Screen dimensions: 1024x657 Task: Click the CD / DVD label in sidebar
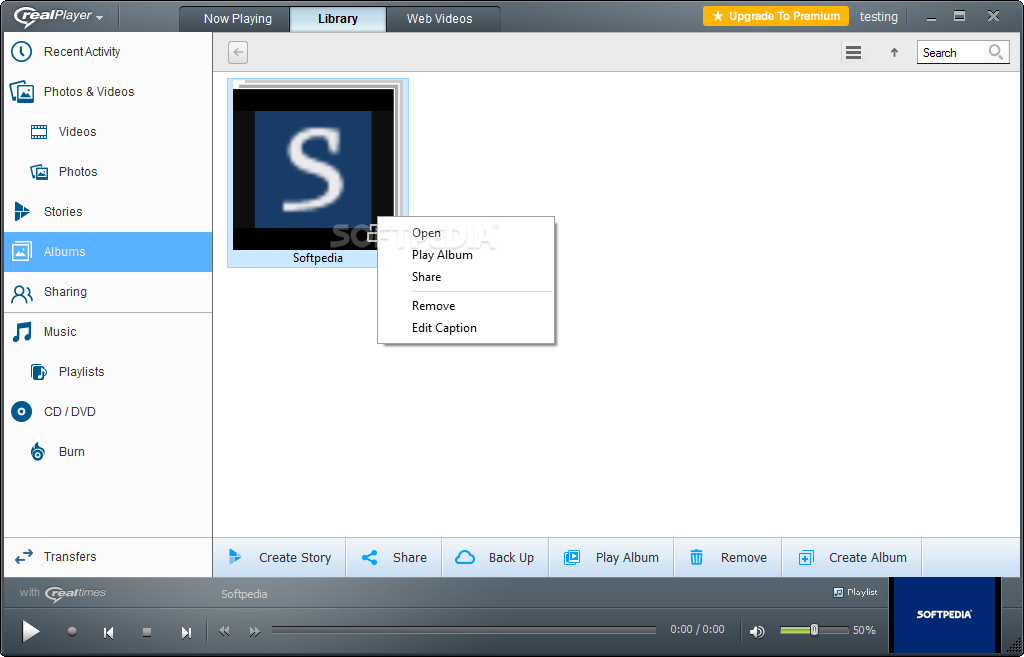(x=70, y=411)
